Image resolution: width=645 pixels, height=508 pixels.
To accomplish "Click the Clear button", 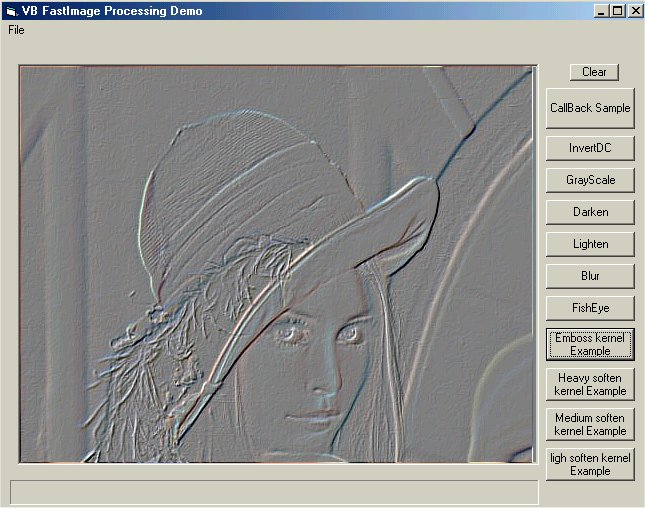I will (x=594, y=72).
